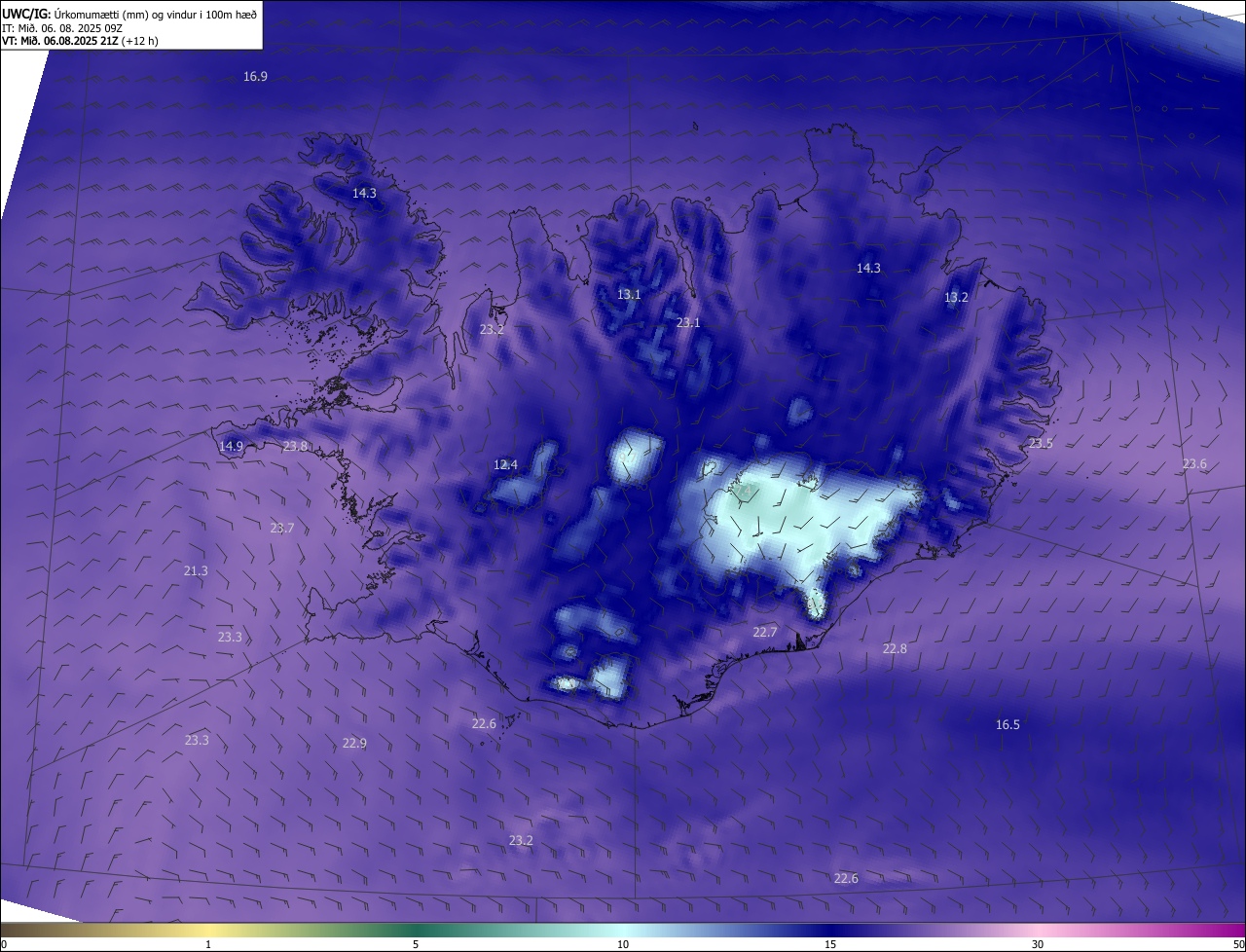Click the 22.7 value label
The height and width of the screenshot is (952, 1246).
(765, 632)
